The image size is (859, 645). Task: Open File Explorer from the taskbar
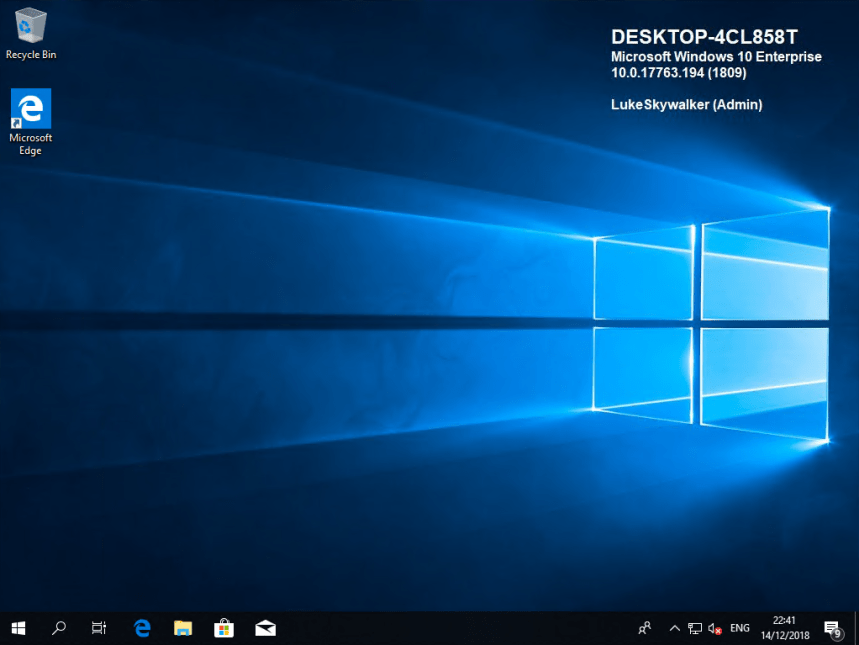tap(183, 628)
